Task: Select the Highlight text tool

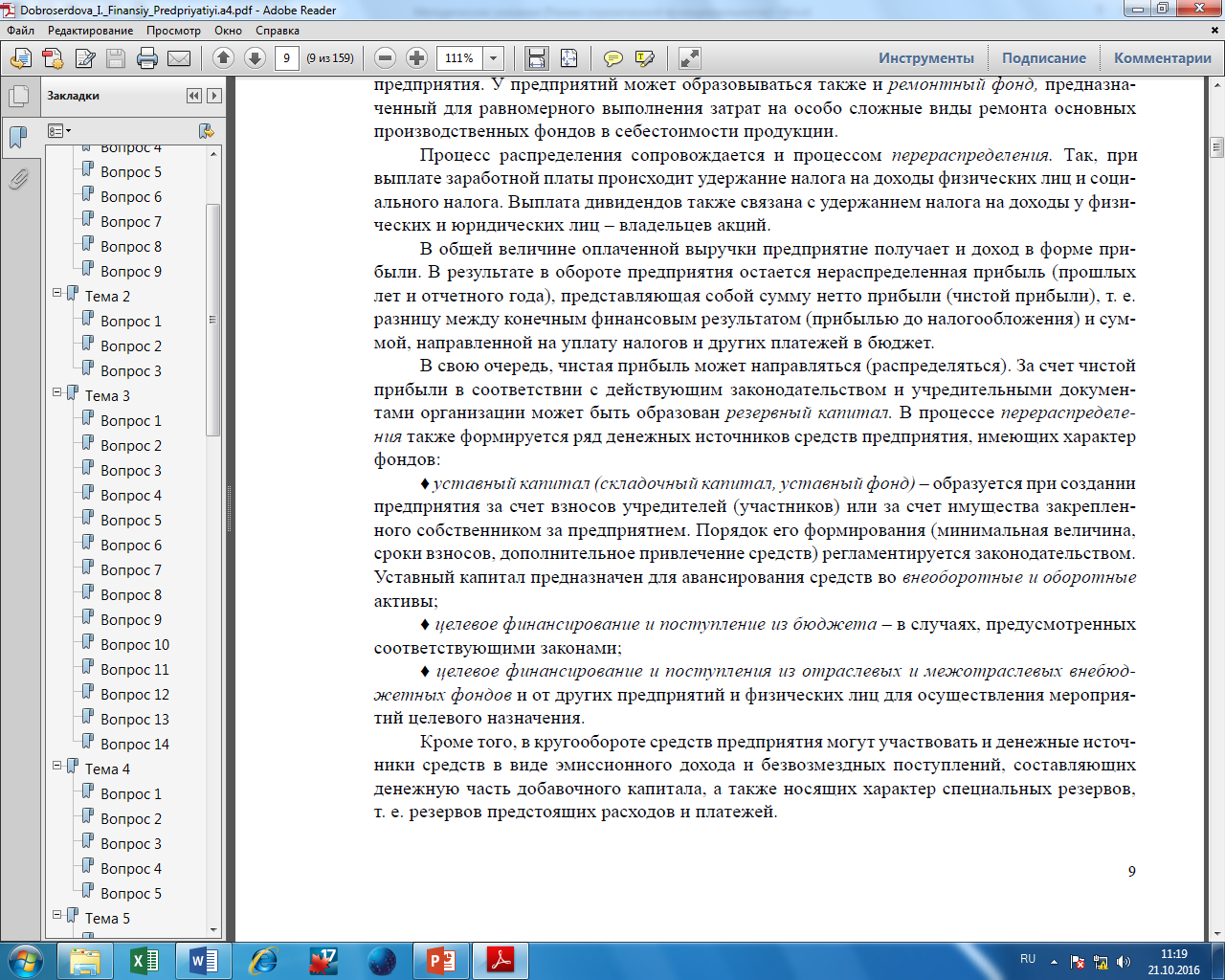Action: click(645, 58)
